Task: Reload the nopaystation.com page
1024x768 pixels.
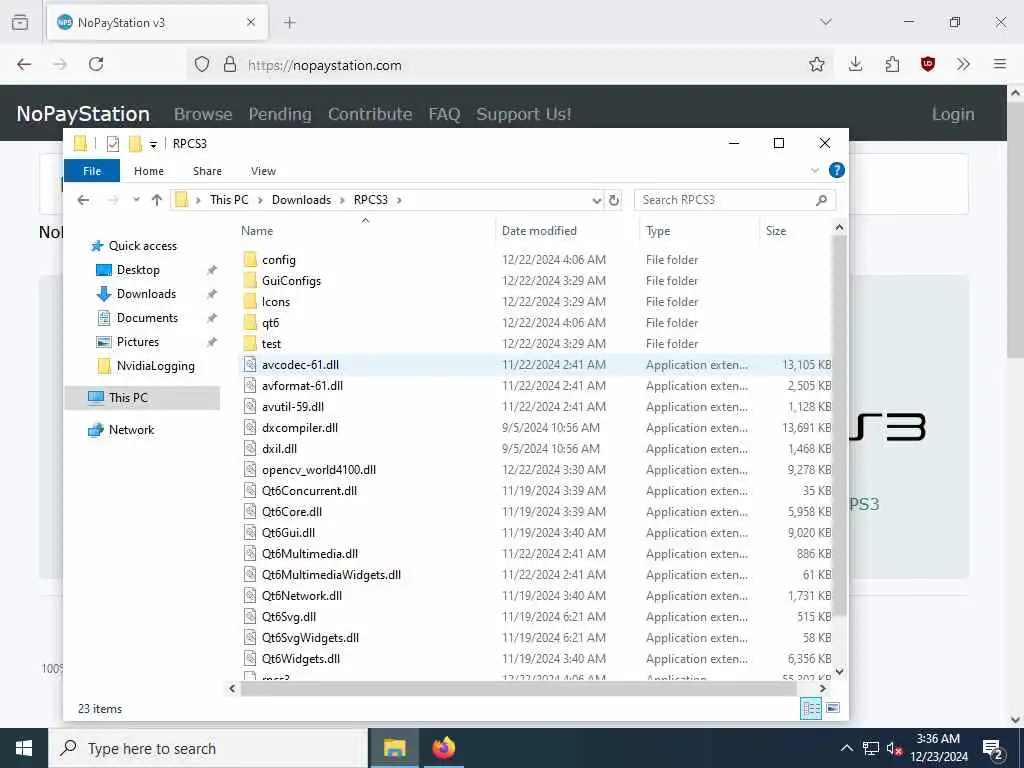Action: (96, 64)
